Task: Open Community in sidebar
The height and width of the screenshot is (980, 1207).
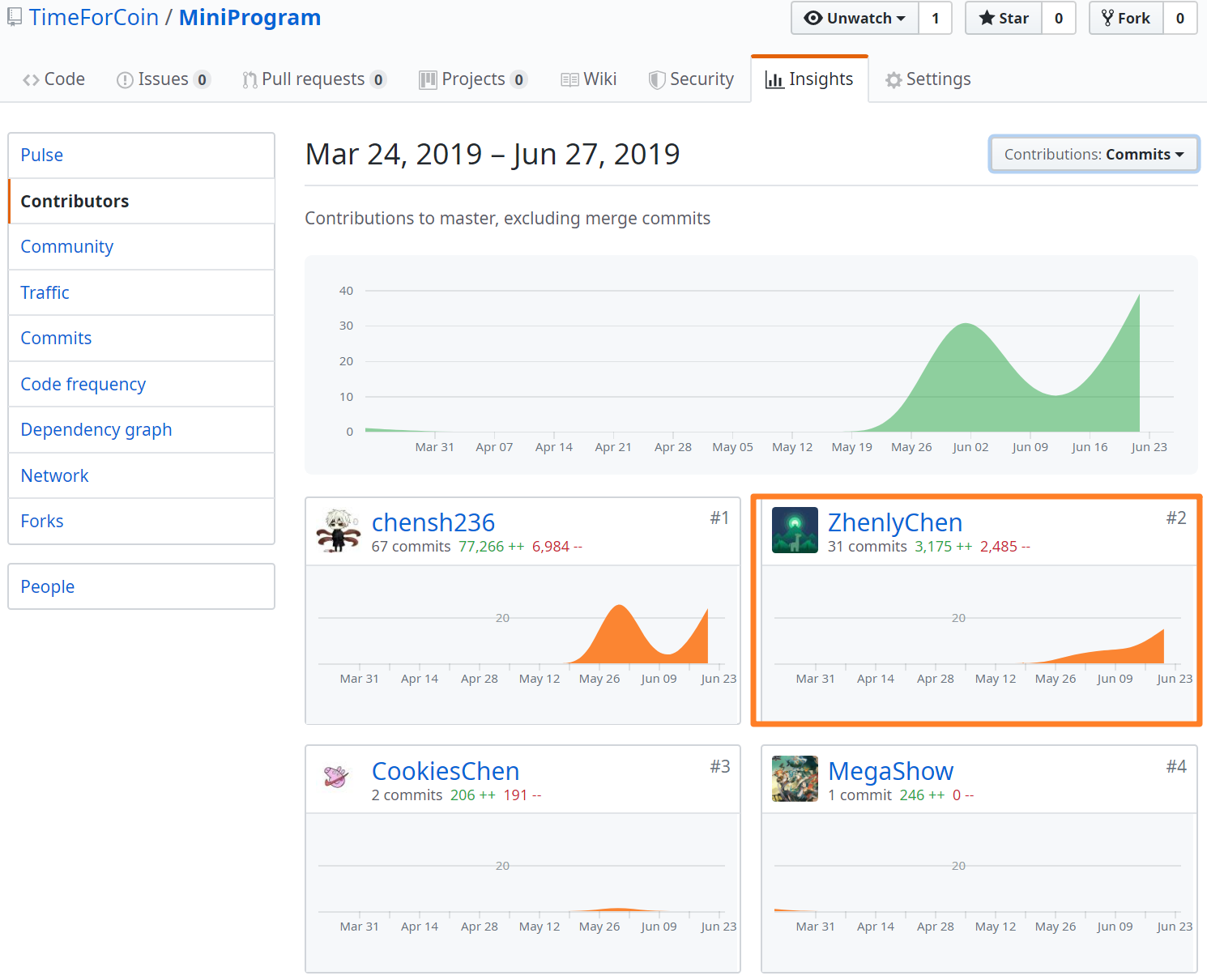Action: [141, 247]
